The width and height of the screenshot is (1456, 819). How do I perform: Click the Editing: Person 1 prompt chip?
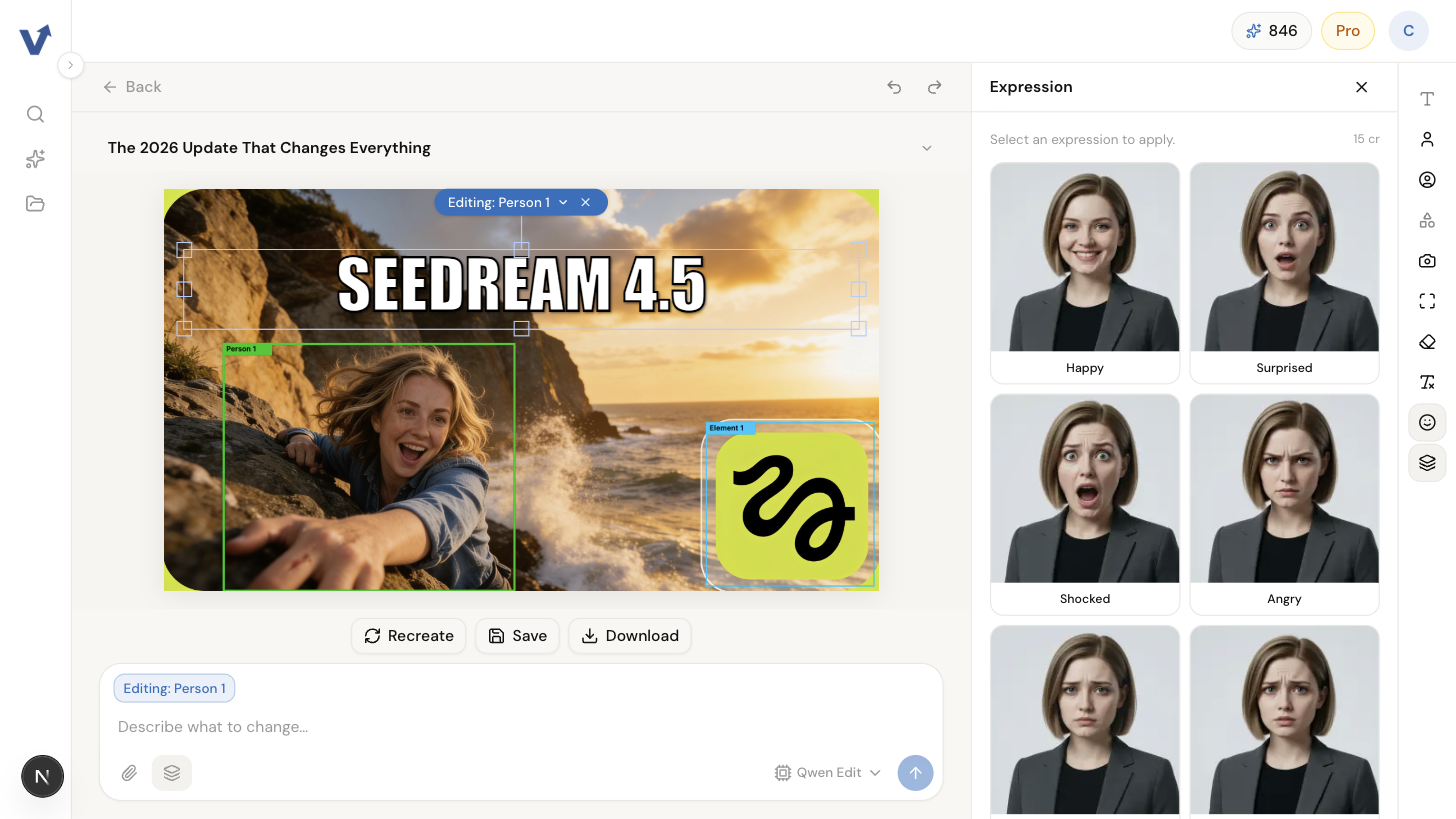(x=174, y=688)
